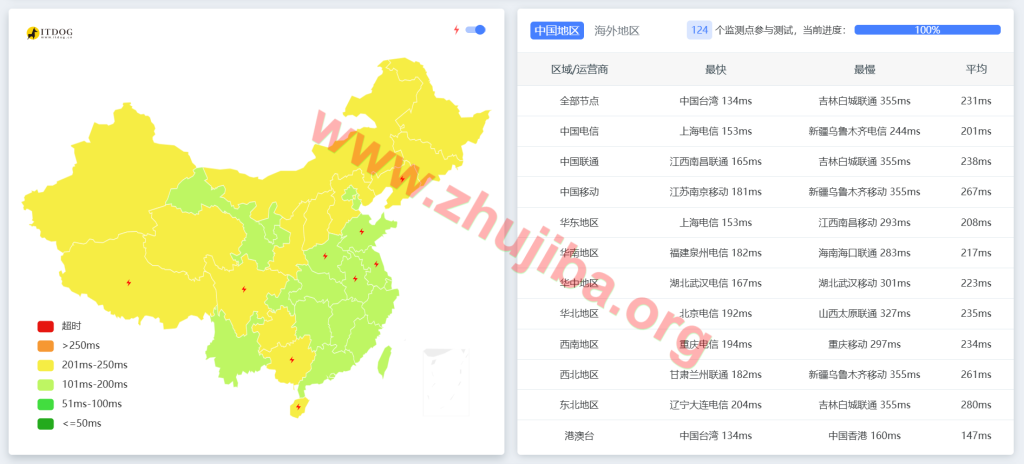Click the 北京电信 192ms cell
This screenshot has width=1024, height=464.
pyautogui.click(x=715, y=314)
